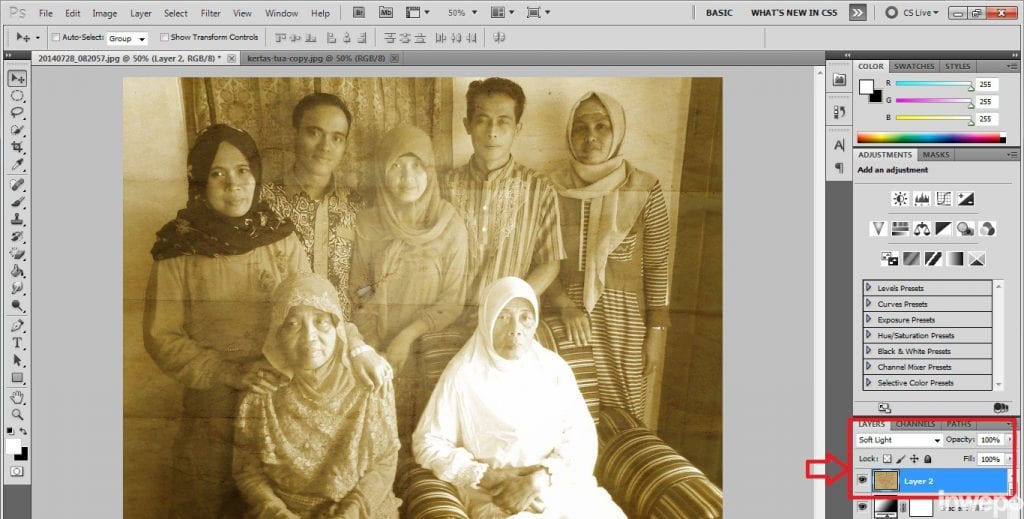The image size is (1024, 519).
Task: Check Show Transform Controls
Action: coord(163,37)
